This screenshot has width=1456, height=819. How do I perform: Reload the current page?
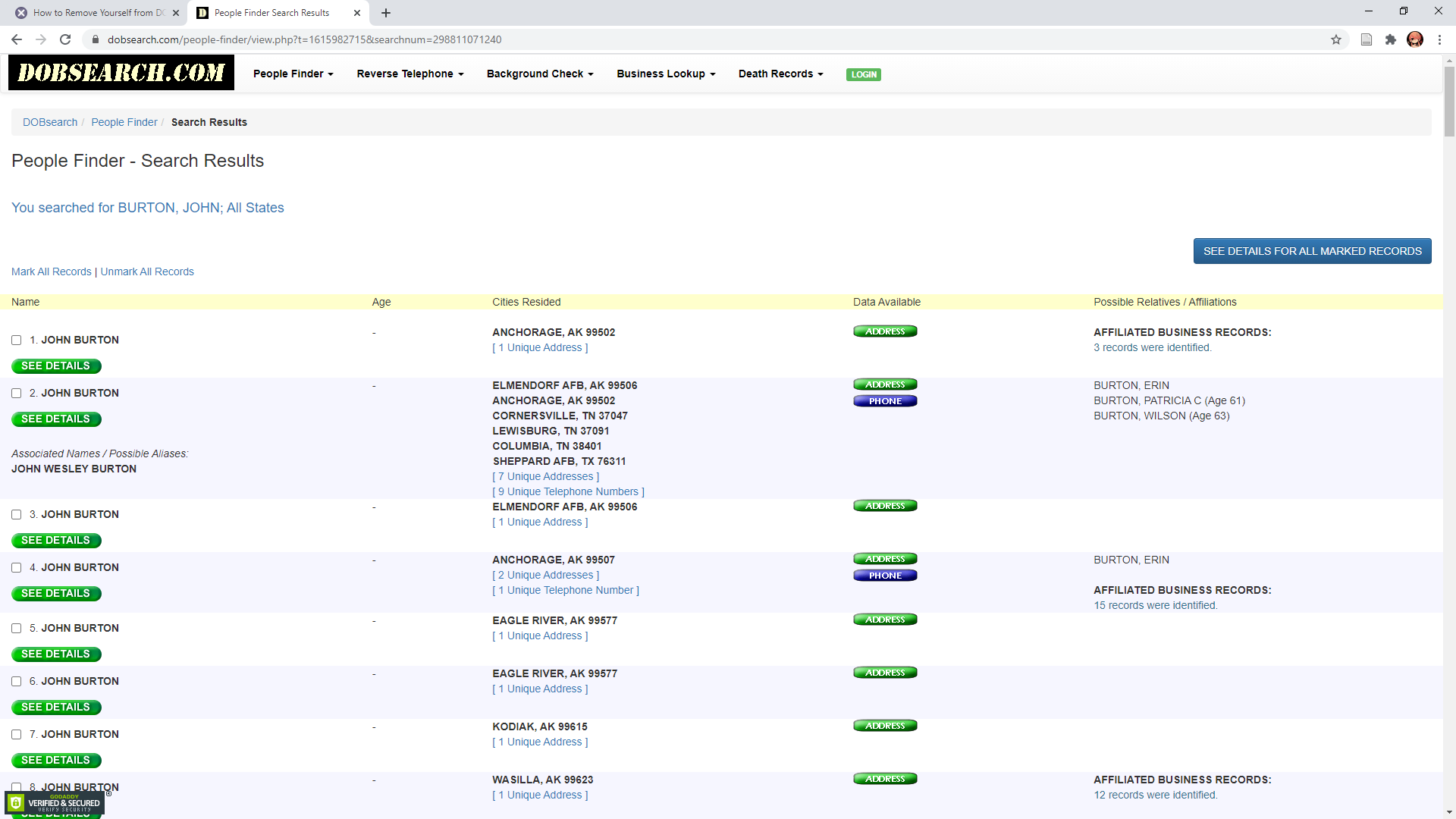[65, 39]
